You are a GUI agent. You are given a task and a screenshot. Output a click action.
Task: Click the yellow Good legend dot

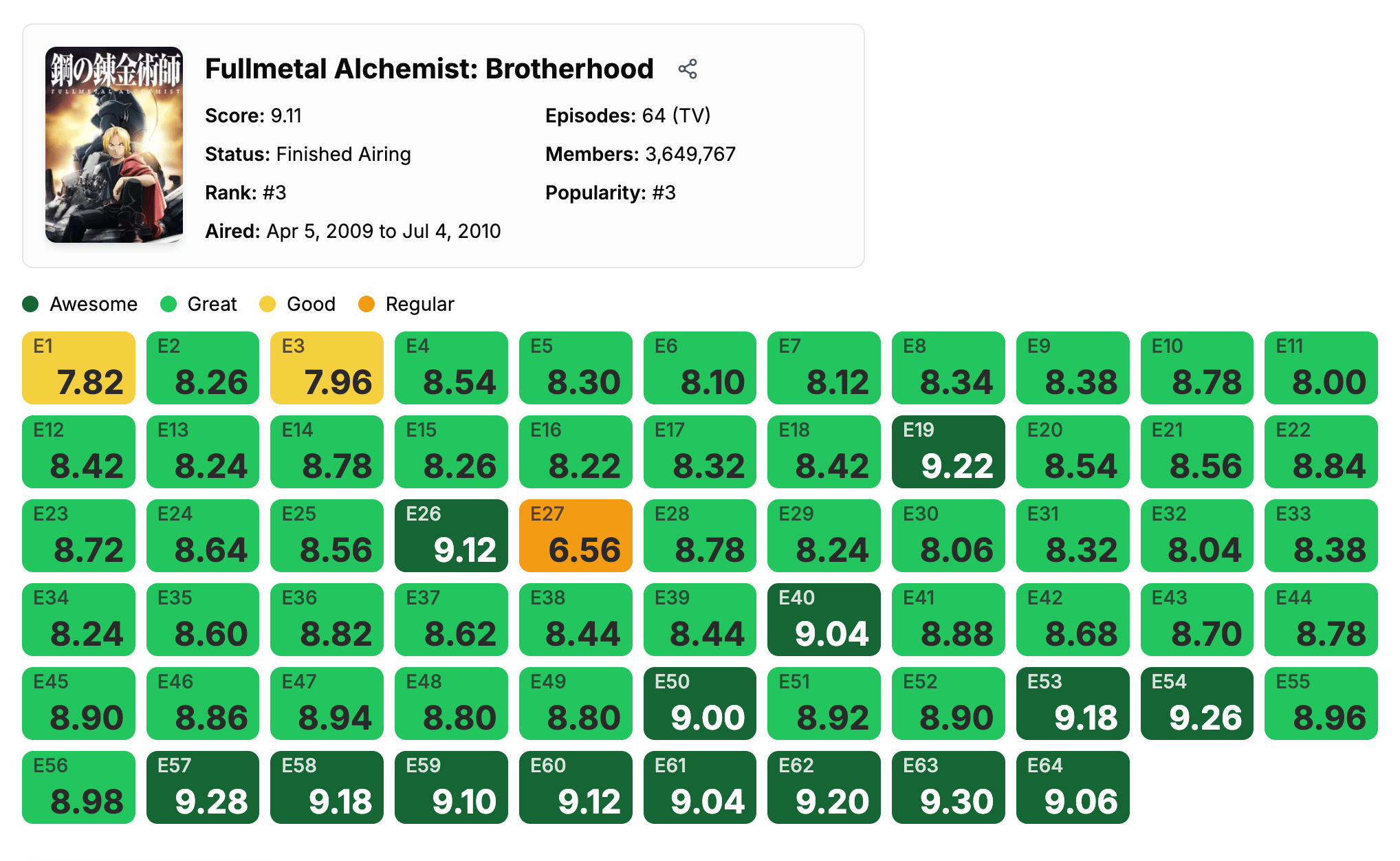tap(267, 304)
